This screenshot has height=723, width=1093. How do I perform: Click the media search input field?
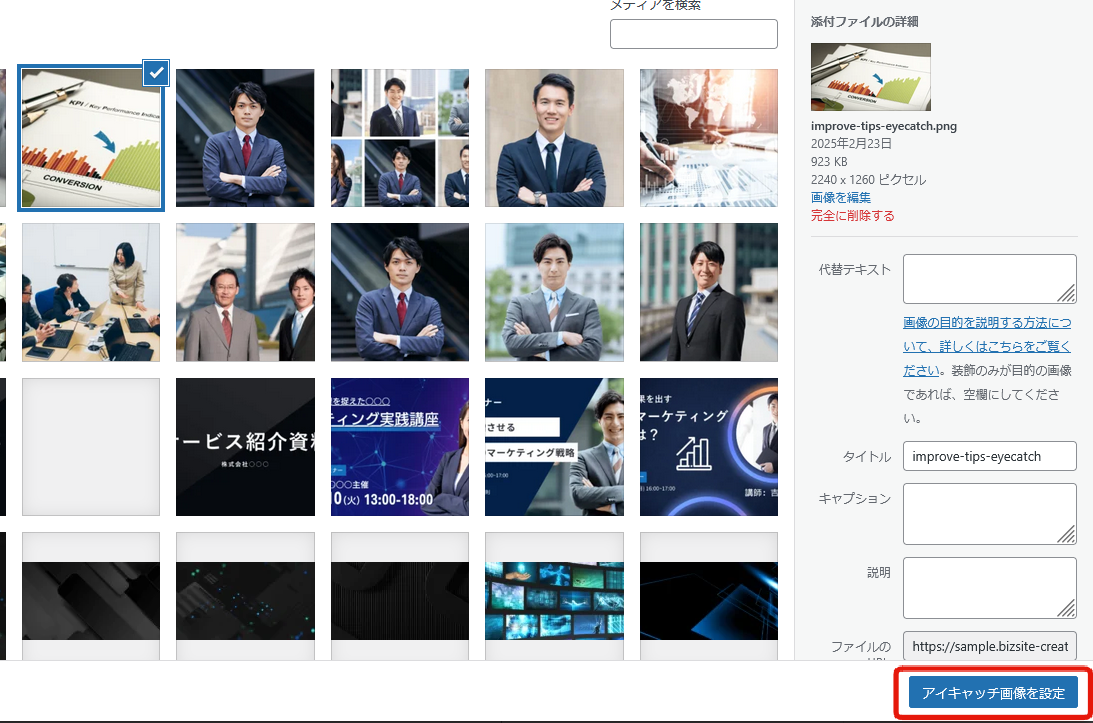pyautogui.click(x=694, y=34)
